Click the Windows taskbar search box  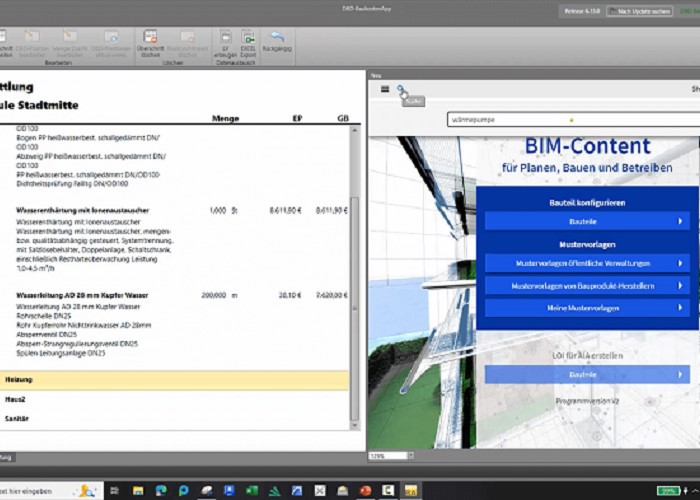click(x=51, y=491)
